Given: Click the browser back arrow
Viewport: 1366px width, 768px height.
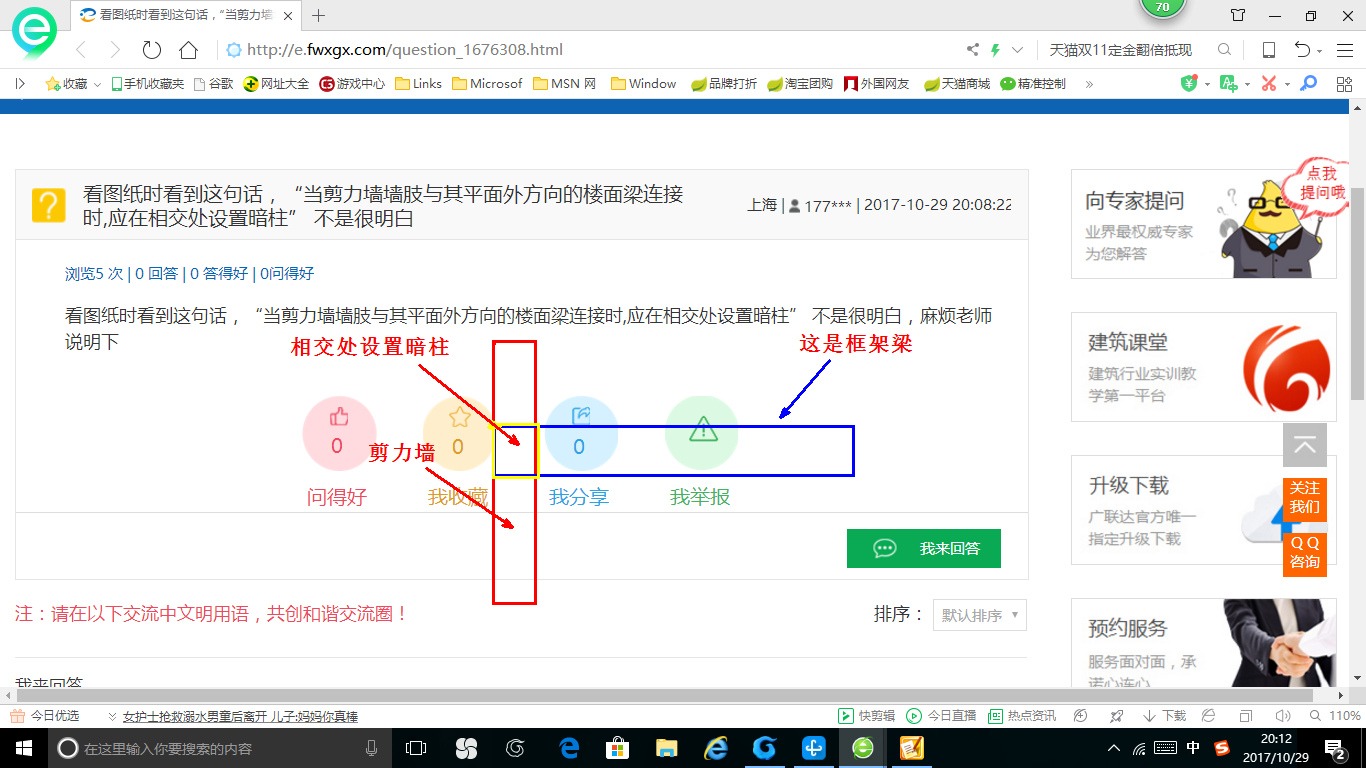Looking at the screenshot, I should tap(82, 50).
